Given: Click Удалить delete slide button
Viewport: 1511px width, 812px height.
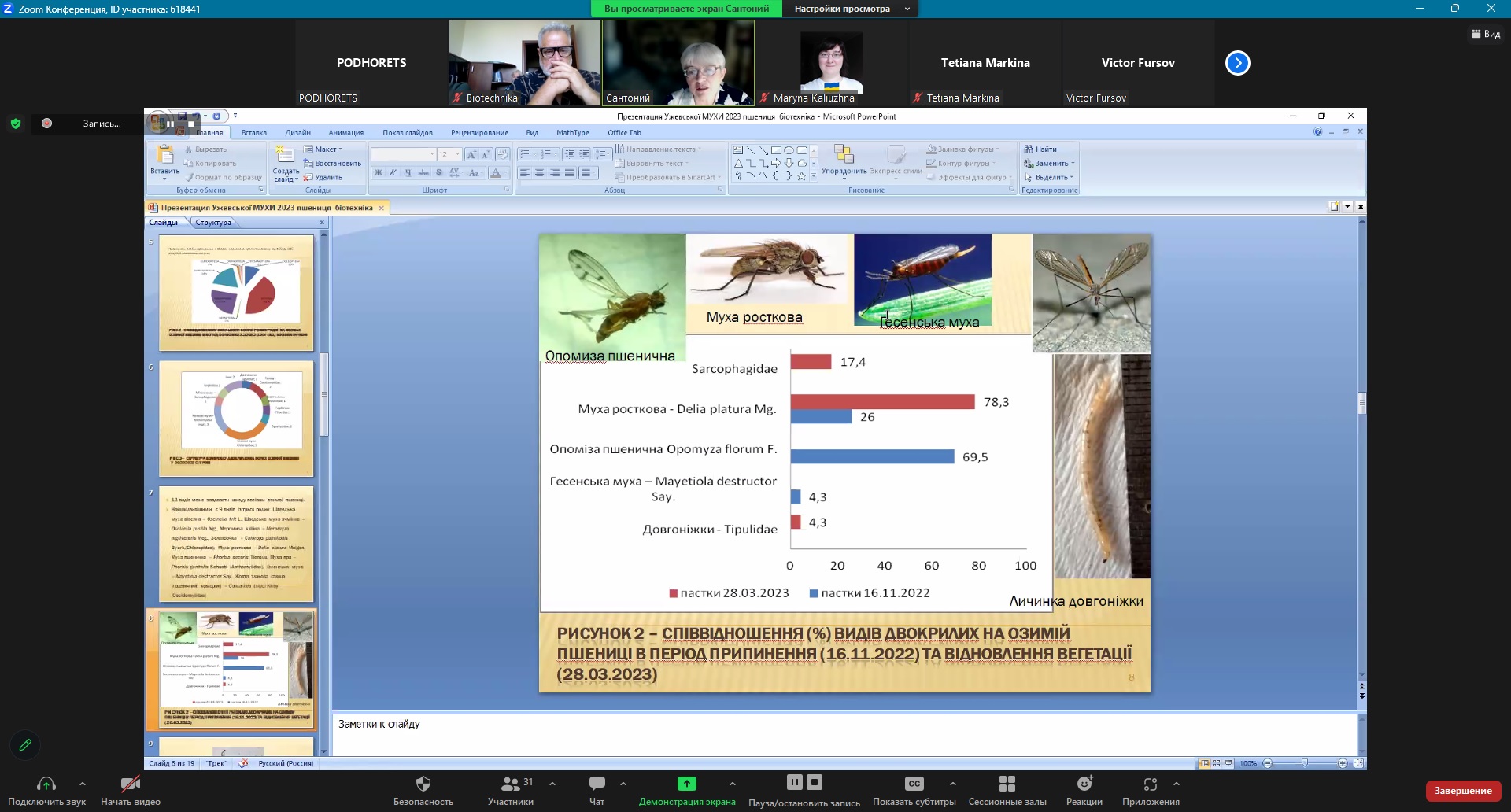Looking at the screenshot, I should coord(323,178).
